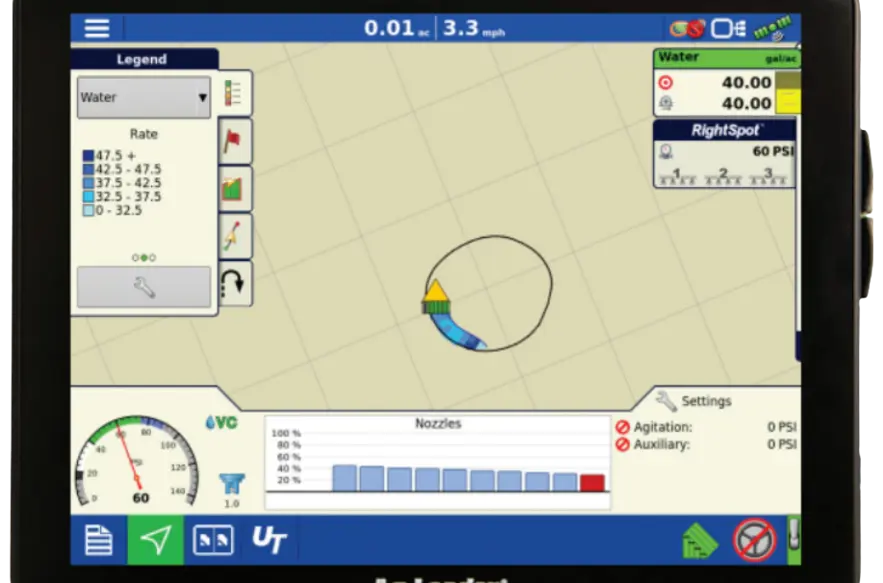
Task: Open the Settings tab with wrench
Action: 694,401
